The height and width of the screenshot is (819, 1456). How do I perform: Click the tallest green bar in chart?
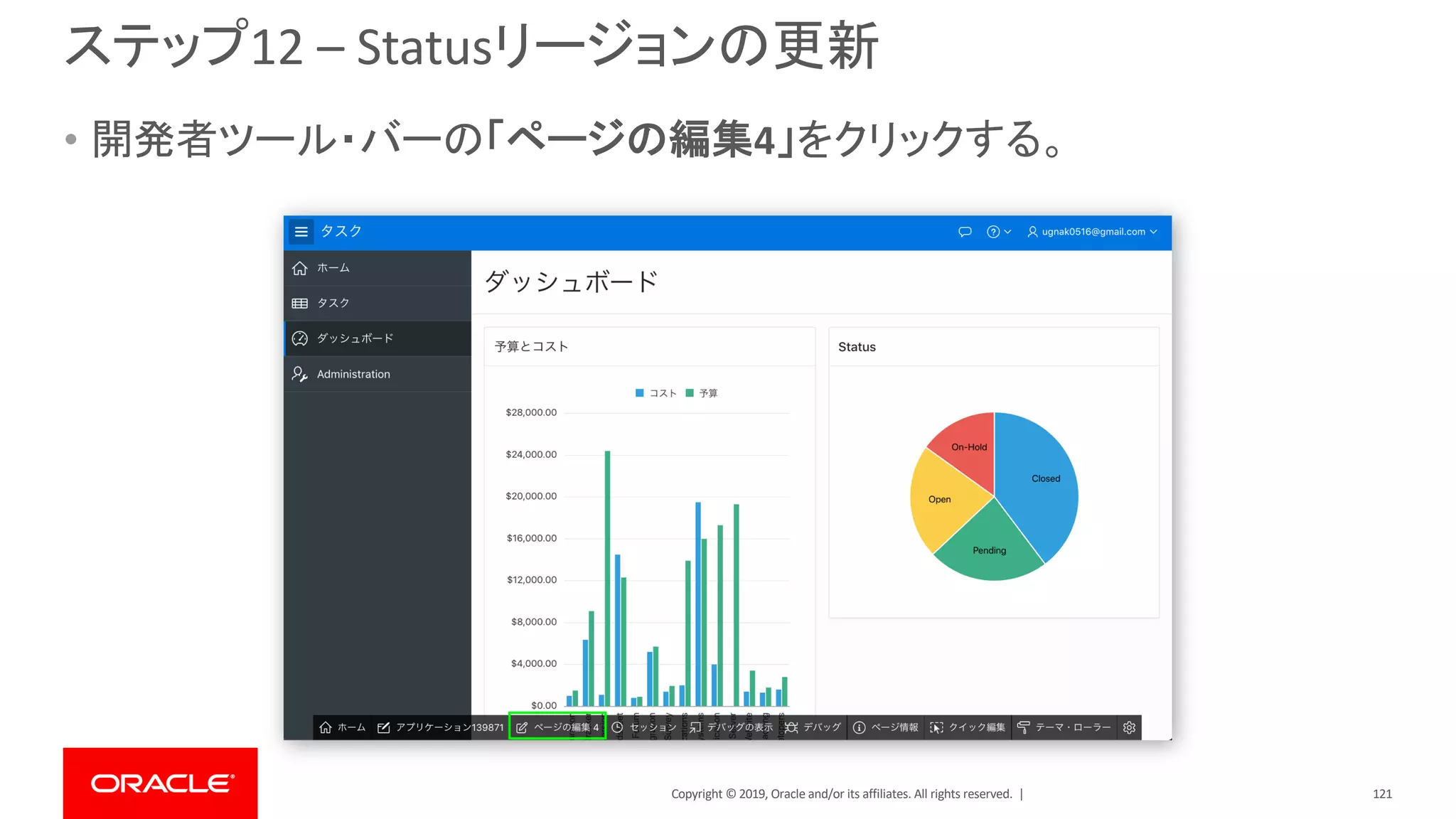(x=607, y=577)
